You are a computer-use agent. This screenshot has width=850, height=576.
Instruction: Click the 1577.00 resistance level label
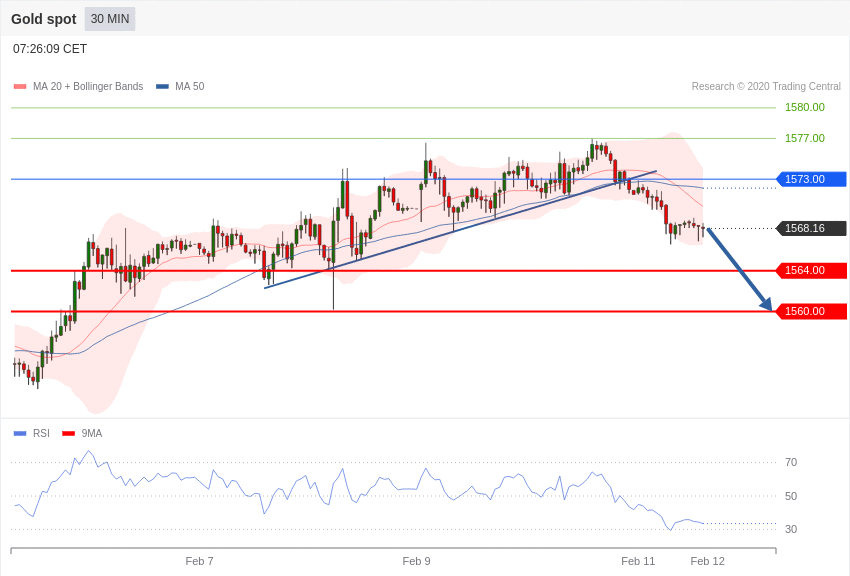[x=804, y=138]
